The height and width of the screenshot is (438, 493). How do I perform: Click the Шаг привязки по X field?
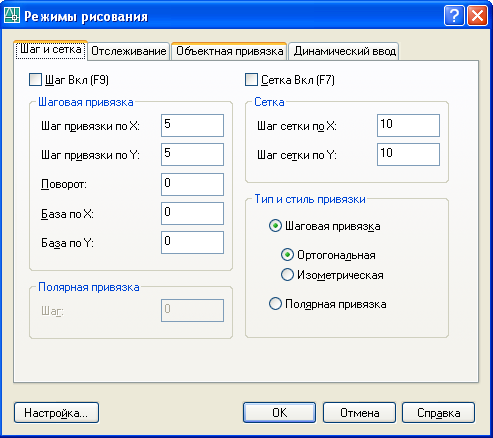pos(192,126)
